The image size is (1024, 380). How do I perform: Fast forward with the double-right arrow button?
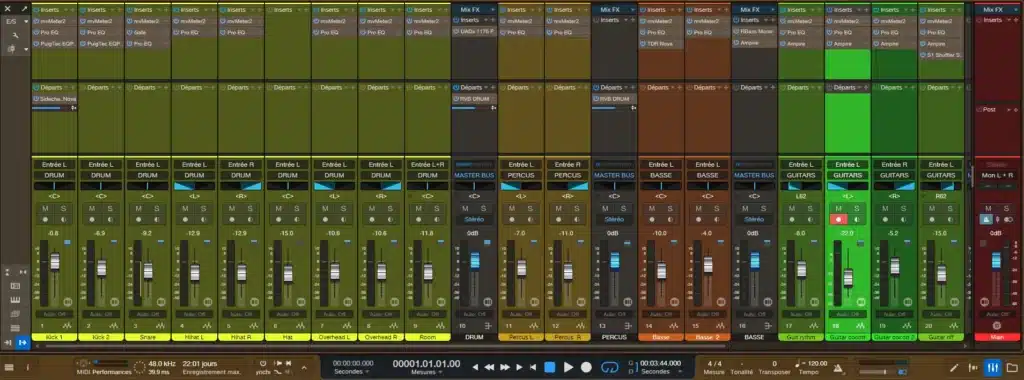(504, 368)
